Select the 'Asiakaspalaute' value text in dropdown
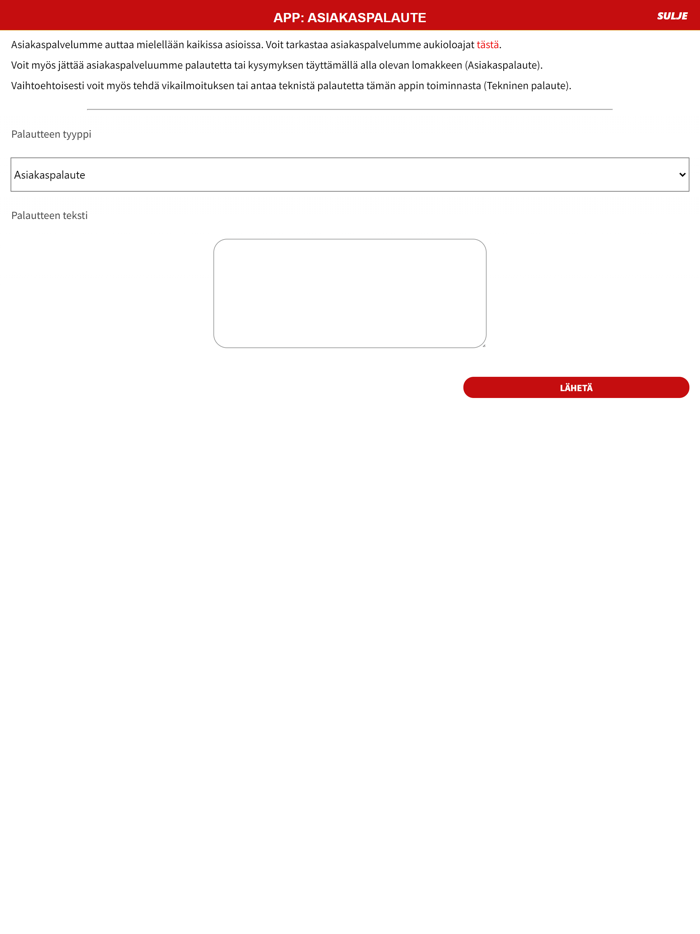 pos(49,175)
